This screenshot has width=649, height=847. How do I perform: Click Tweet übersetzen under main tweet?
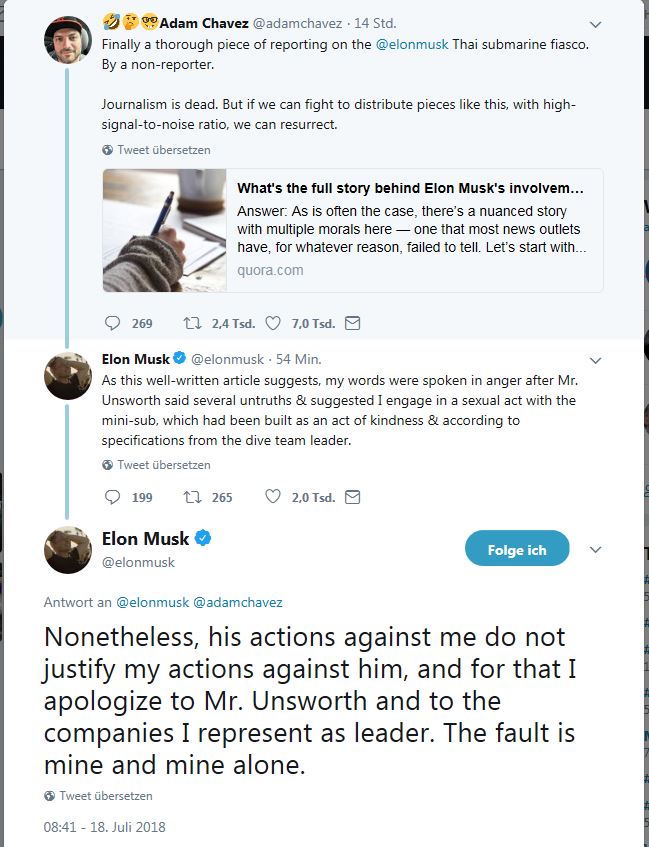pos(105,796)
